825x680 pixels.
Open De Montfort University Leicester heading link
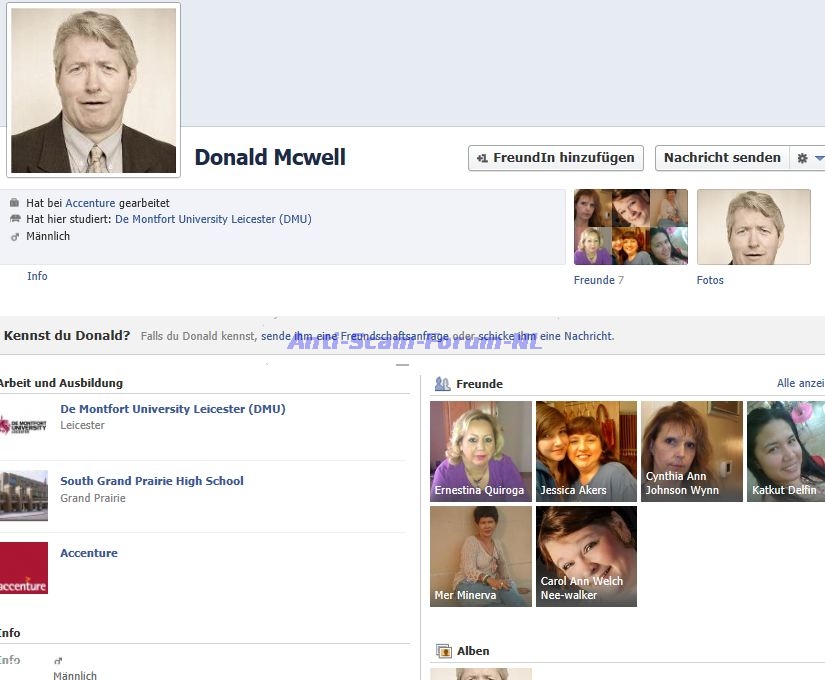pos(173,409)
